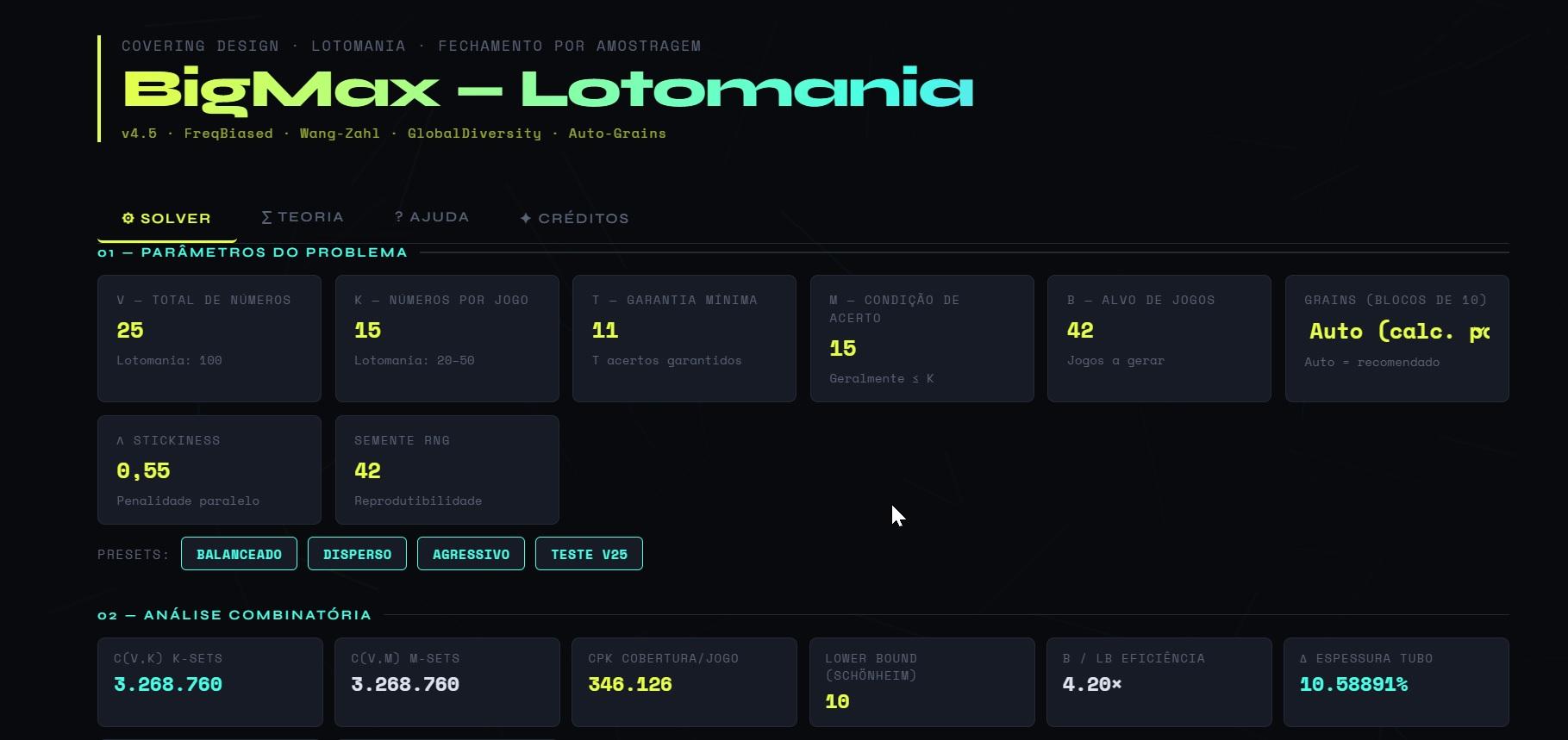Click the Semente RNG field
The height and width of the screenshot is (740, 1568).
point(447,471)
